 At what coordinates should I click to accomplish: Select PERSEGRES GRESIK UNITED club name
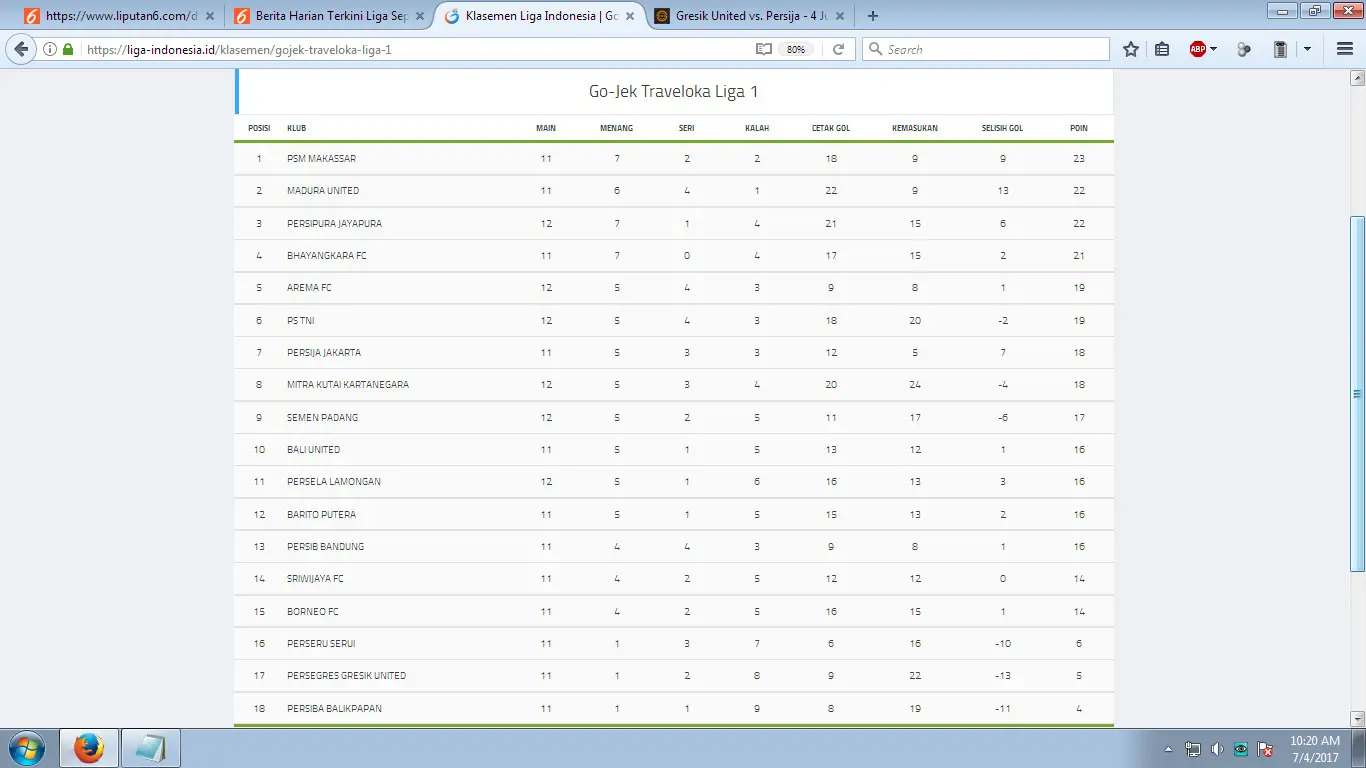point(347,675)
